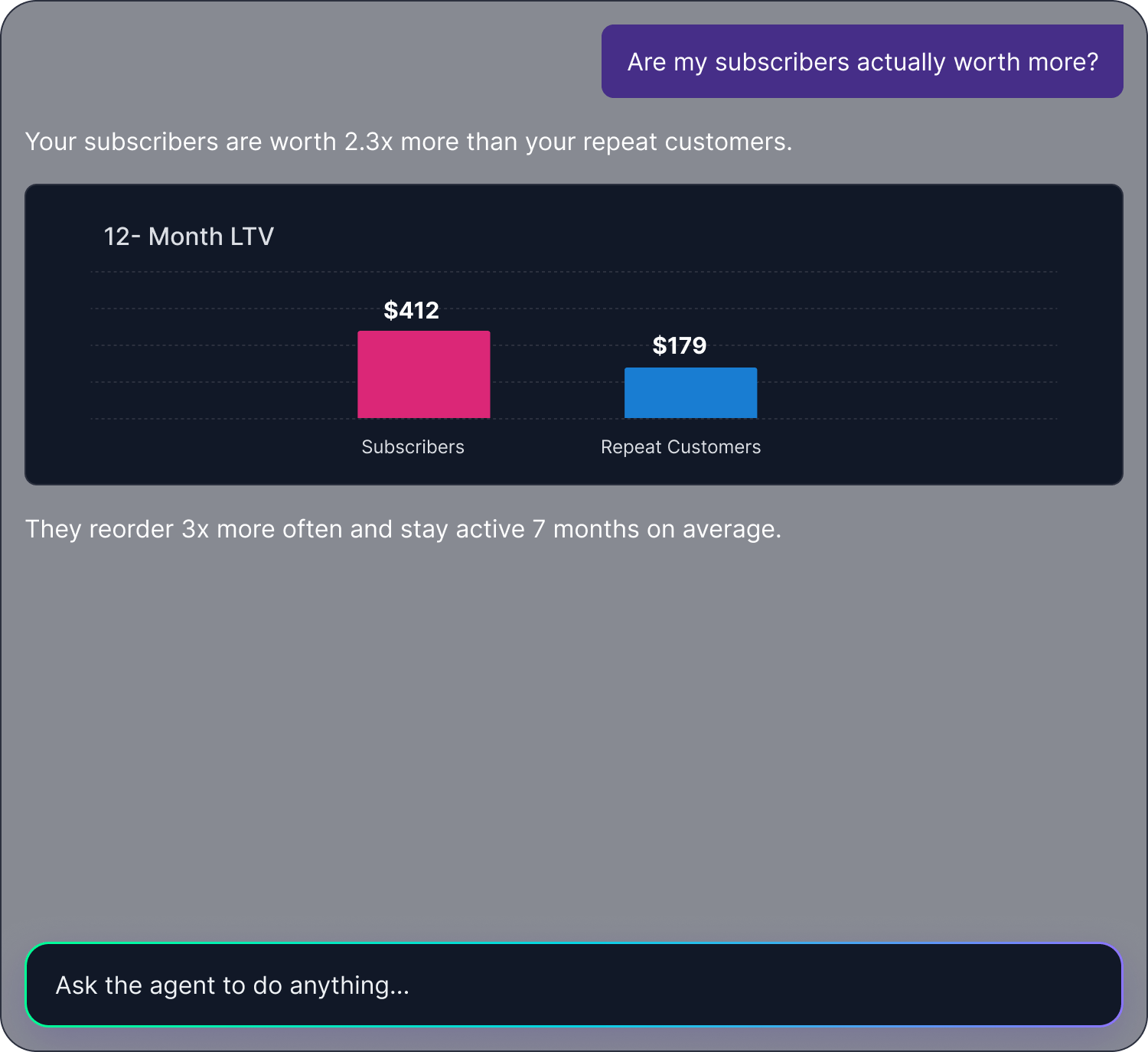Image resolution: width=1148 pixels, height=1052 pixels.
Task: Select the blue Repeat Customers bar
Action: pyautogui.click(x=691, y=393)
